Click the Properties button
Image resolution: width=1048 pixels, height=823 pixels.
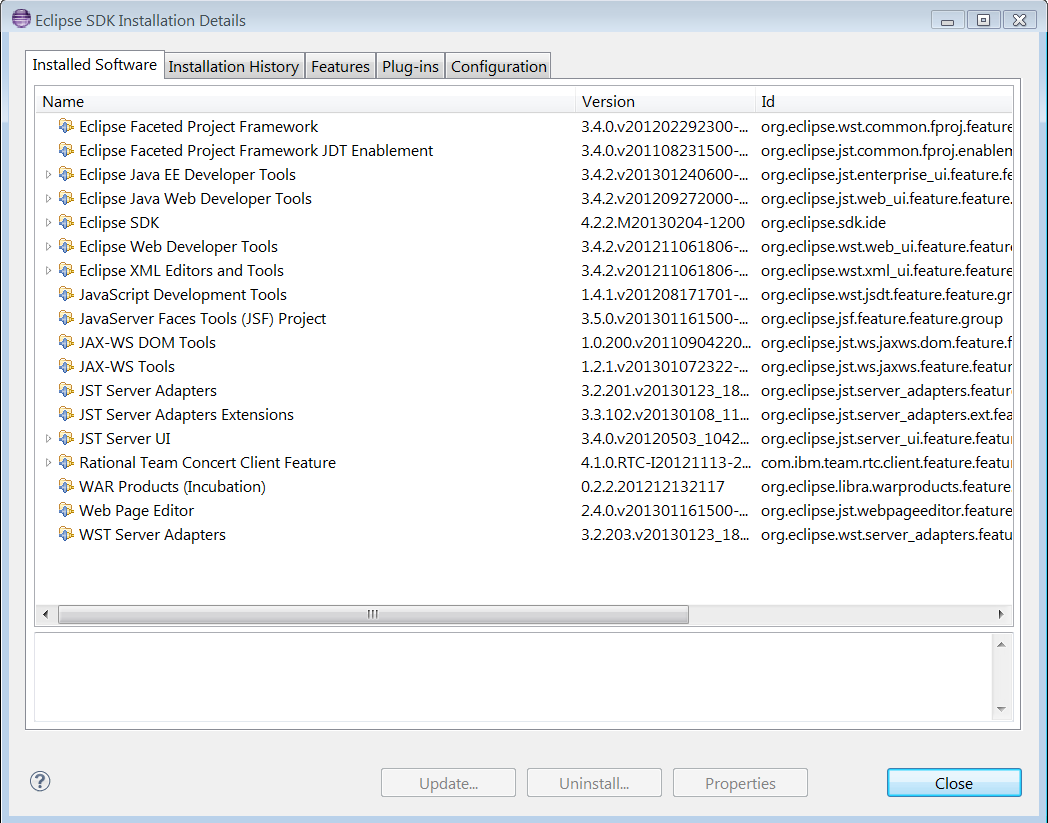coord(741,783)
